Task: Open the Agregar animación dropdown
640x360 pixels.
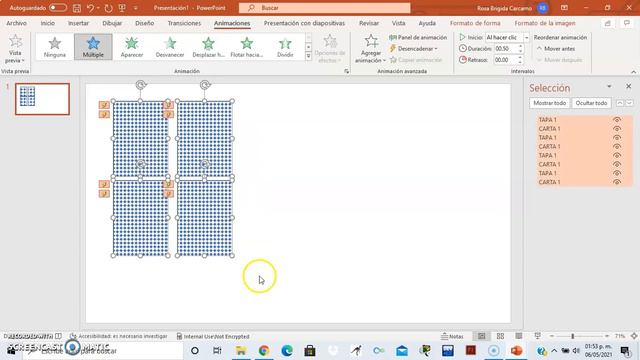Action: [x=371, y=49]
